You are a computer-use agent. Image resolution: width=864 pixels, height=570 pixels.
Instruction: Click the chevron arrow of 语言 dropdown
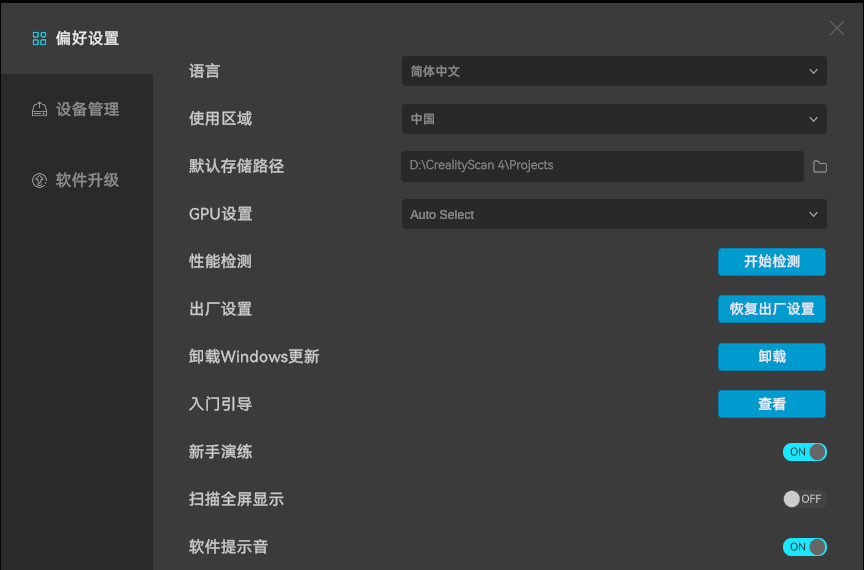pos(813,72)
